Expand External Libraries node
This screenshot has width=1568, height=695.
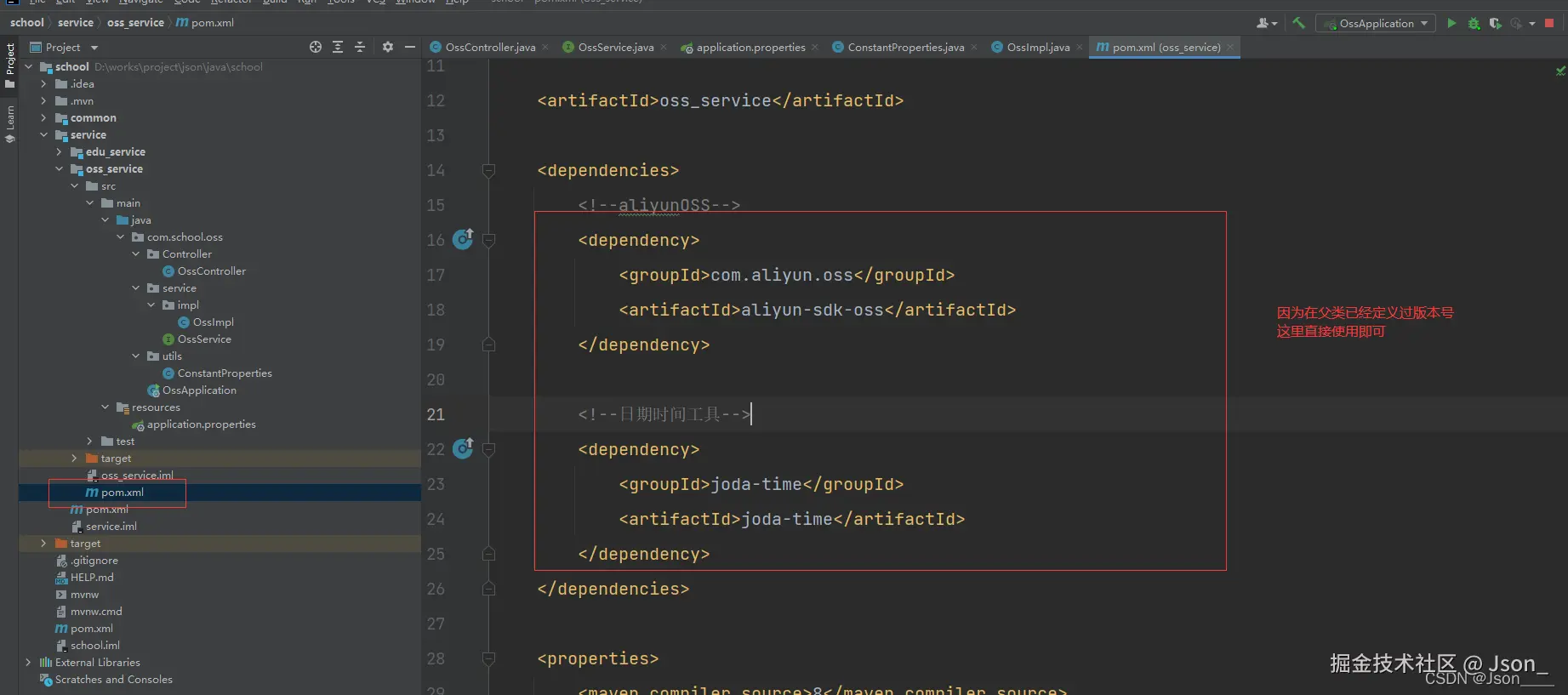click(x=28, y=662)
